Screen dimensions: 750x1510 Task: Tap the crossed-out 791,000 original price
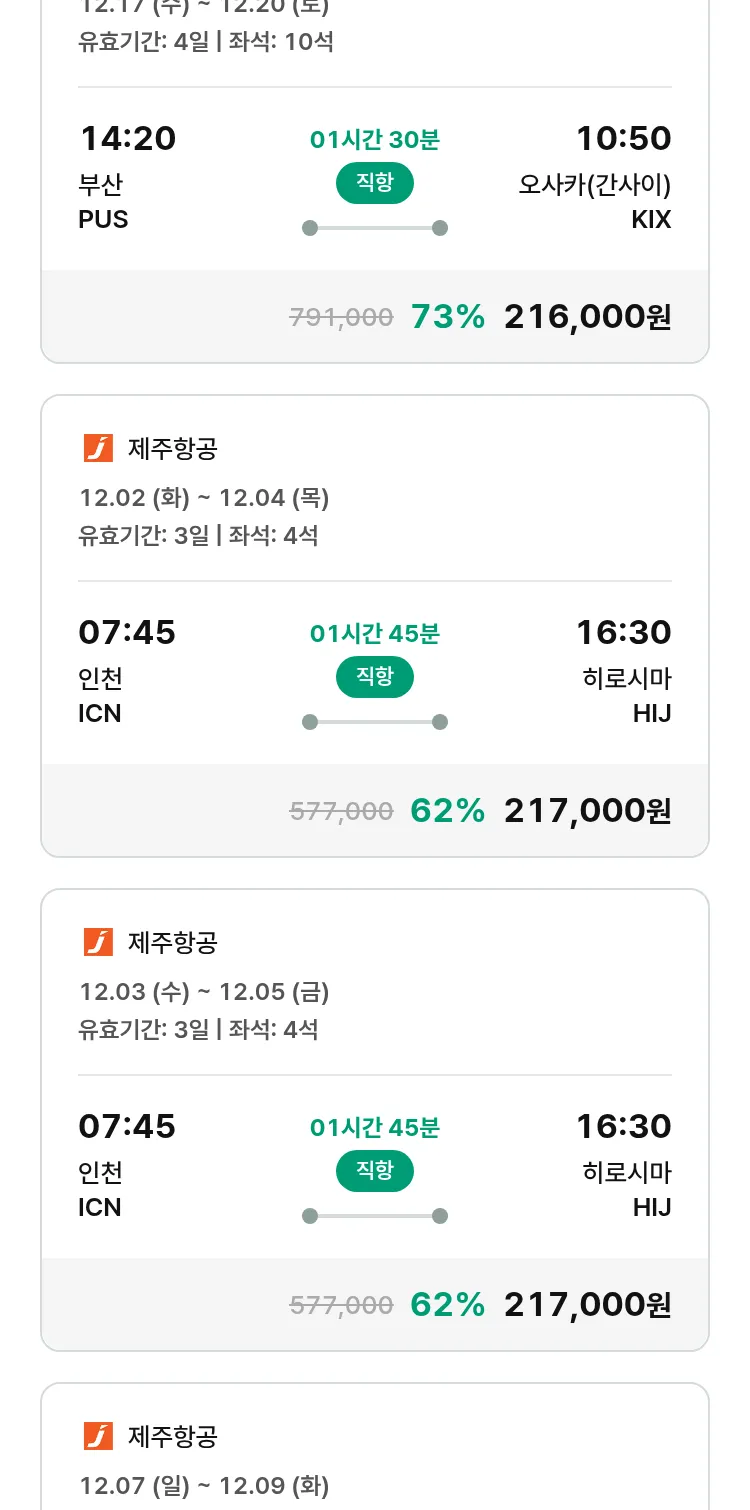341,318
